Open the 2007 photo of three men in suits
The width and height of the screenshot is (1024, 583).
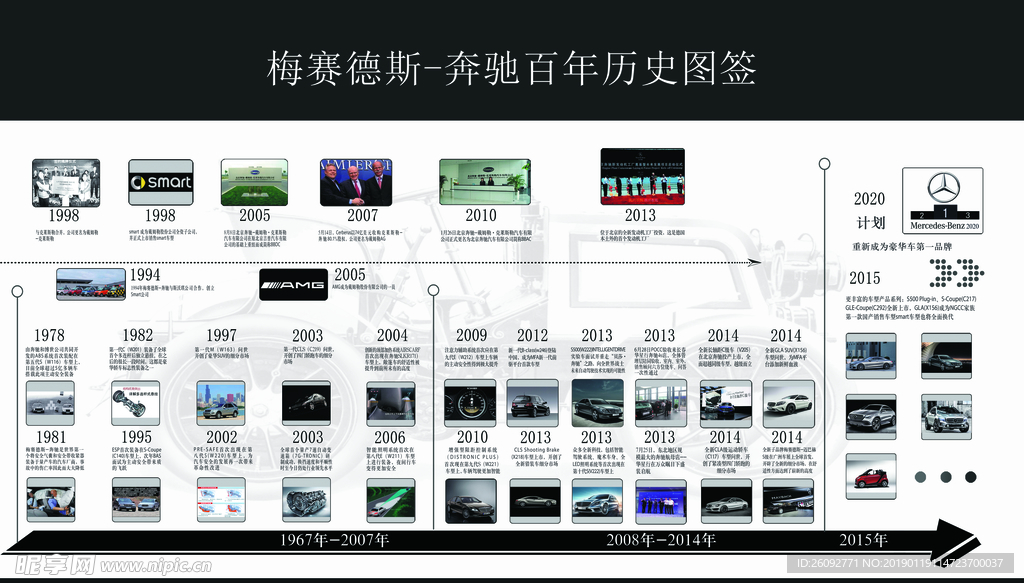click(x=356, y=182)
